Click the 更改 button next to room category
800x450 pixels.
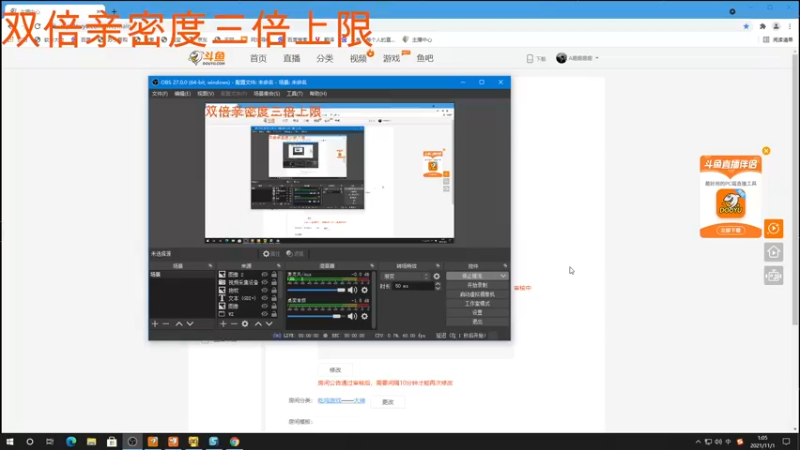(388, 402)
